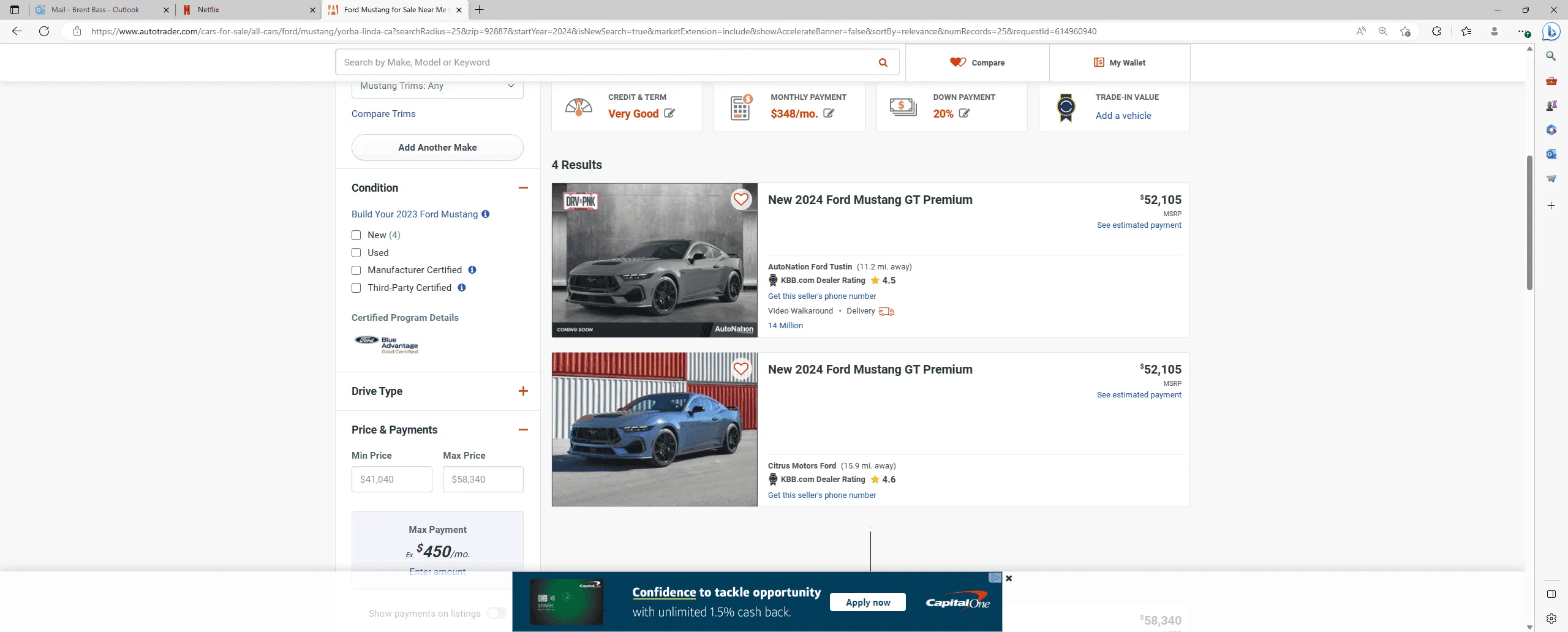This screenshot has width=1568, height=632.
Task: Open Edge sidebar search icon
Action: click(1551, 56)
